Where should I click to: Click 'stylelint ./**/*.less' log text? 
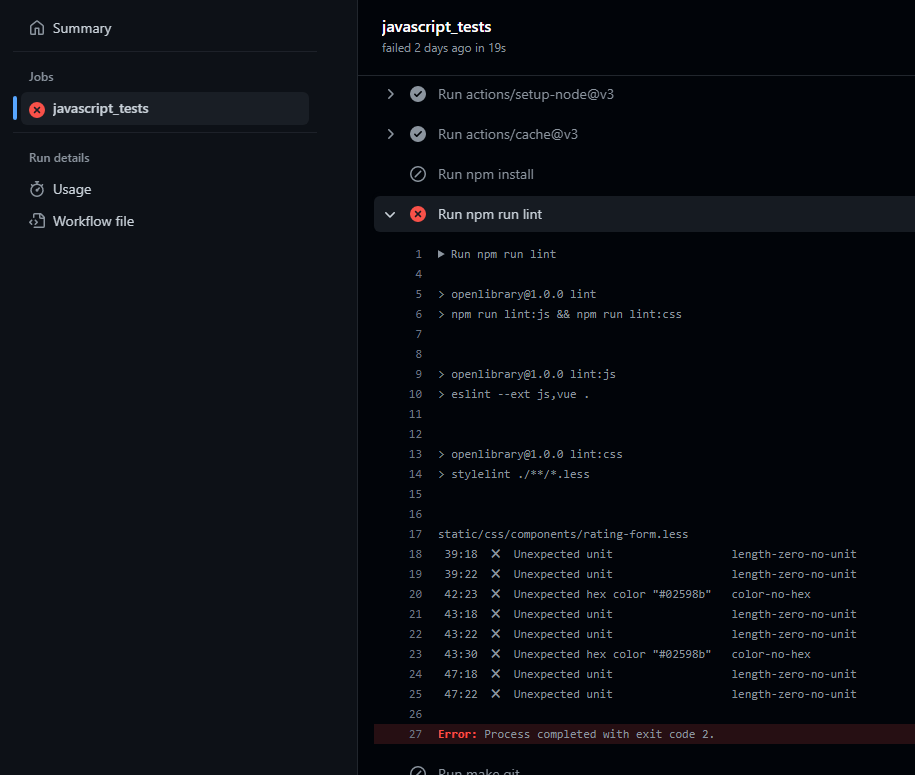click(520, 474)
